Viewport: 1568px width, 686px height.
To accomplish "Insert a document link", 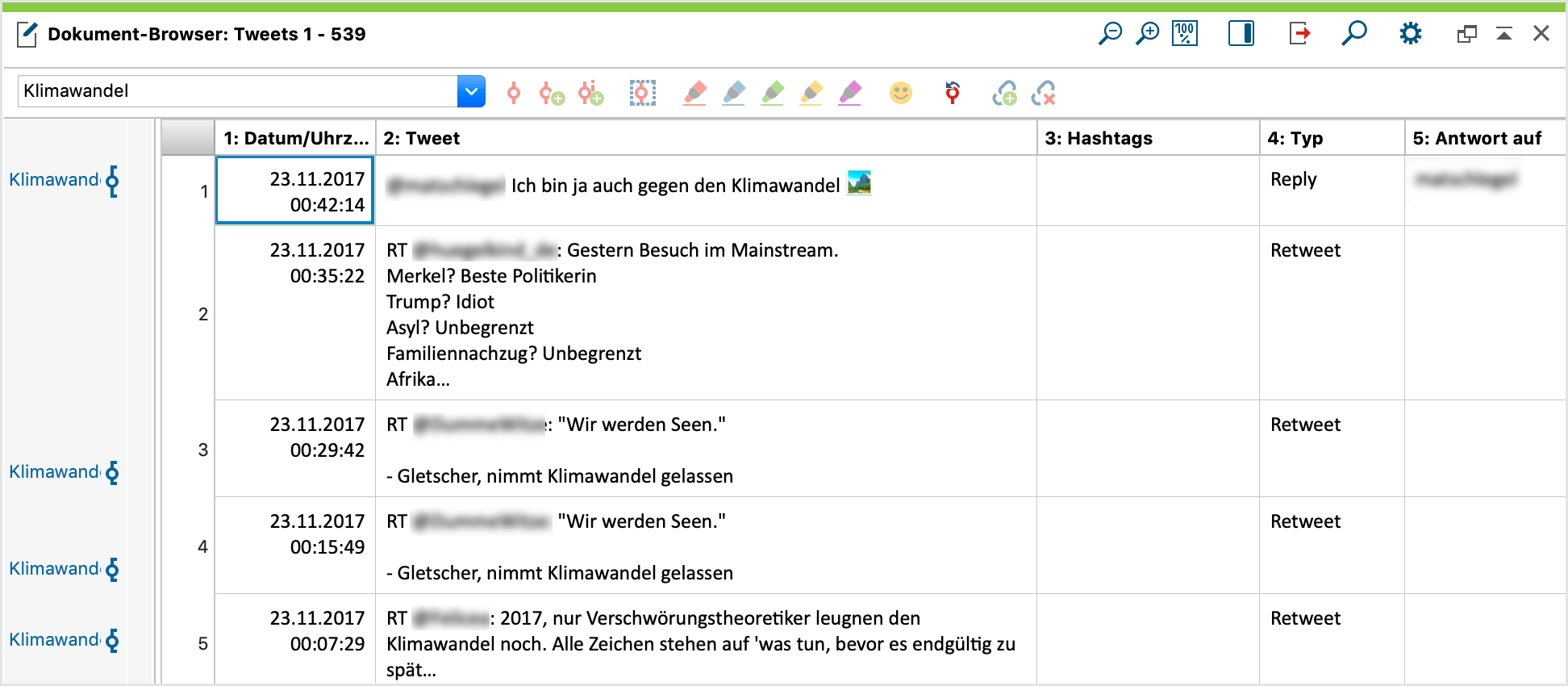I will coord(1004,94).
